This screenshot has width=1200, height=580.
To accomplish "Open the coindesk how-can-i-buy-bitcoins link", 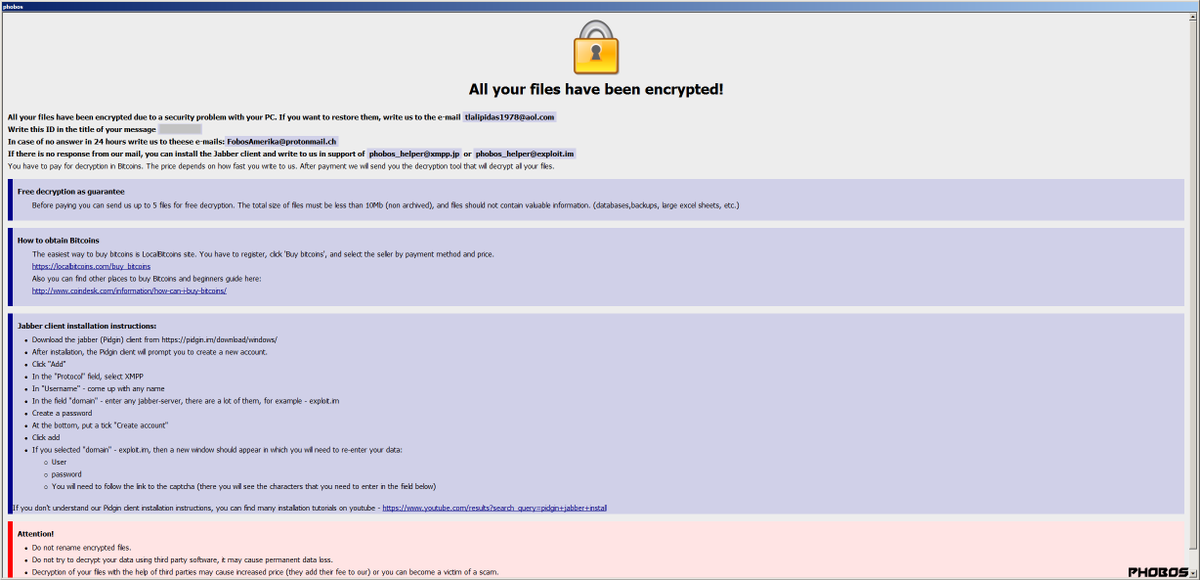I will pos(129,291).
